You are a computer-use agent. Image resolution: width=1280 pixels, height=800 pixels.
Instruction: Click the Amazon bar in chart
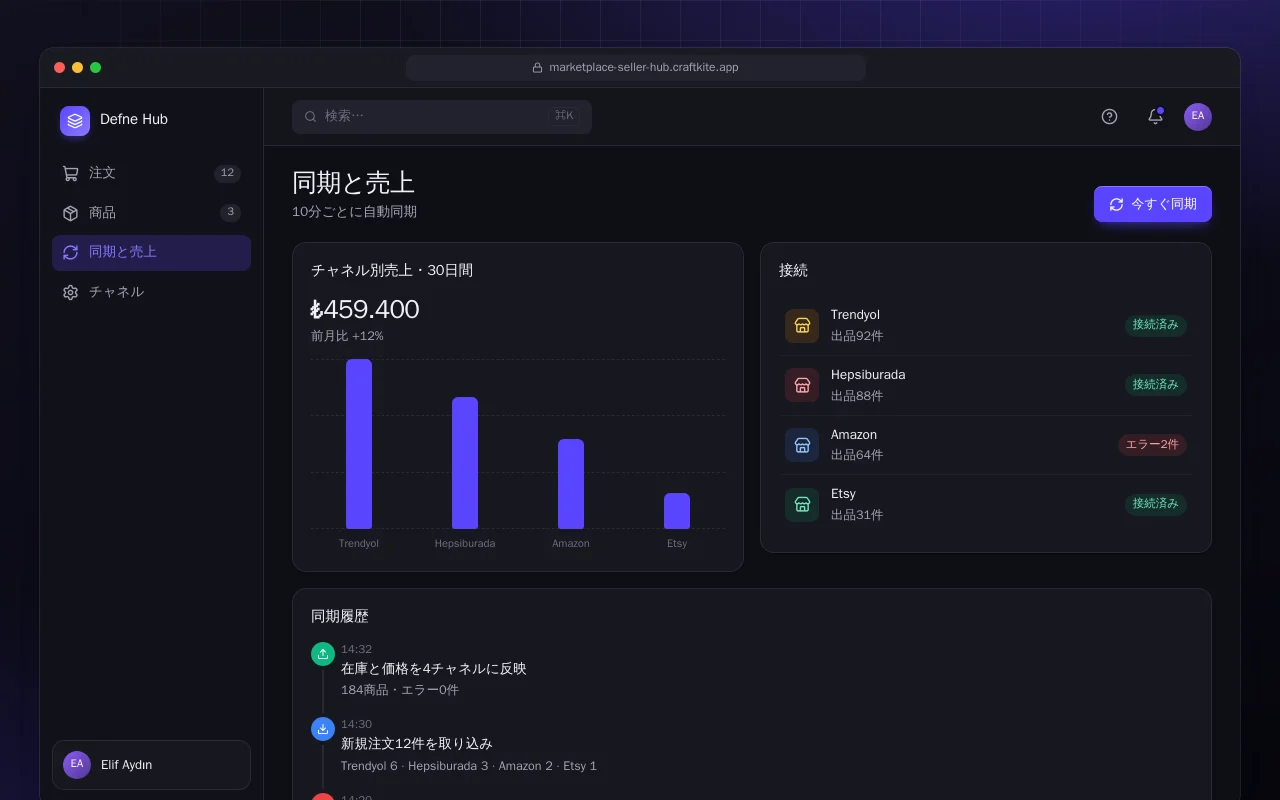coord(571,484)
